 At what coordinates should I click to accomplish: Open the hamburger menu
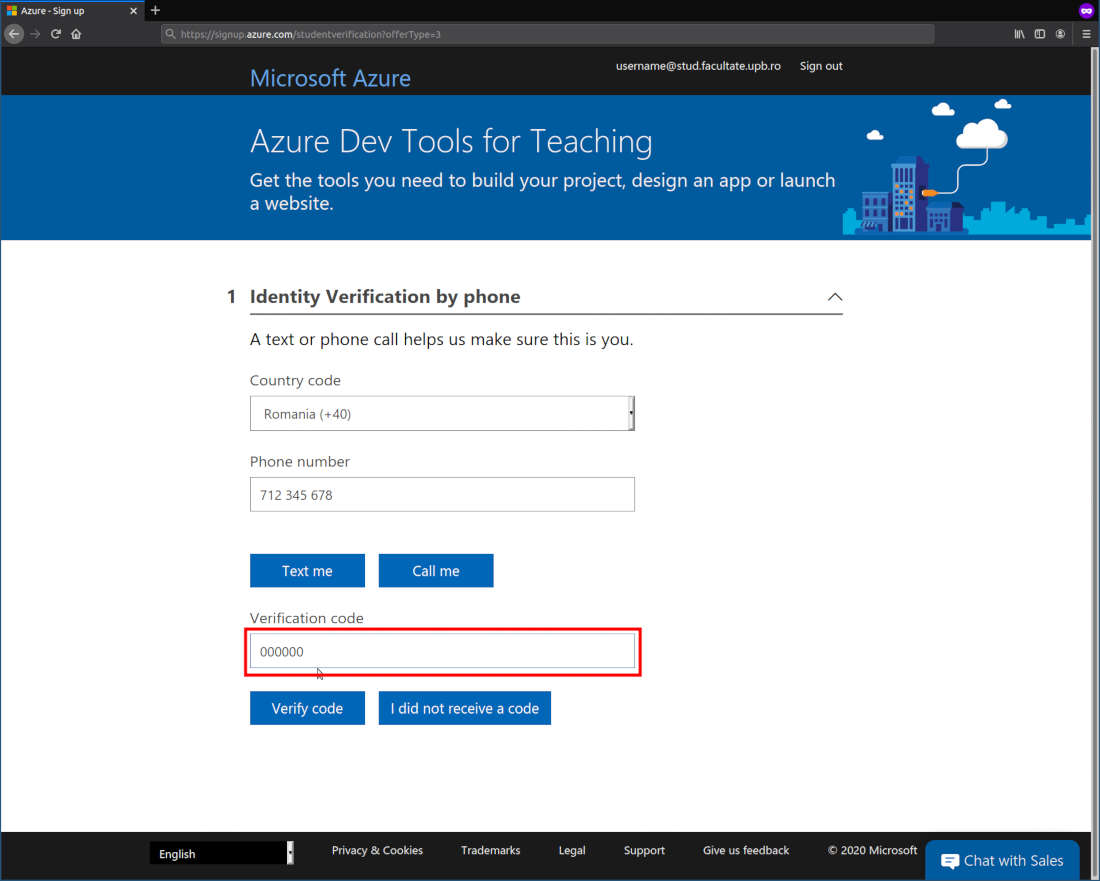tap(1086, 33)
